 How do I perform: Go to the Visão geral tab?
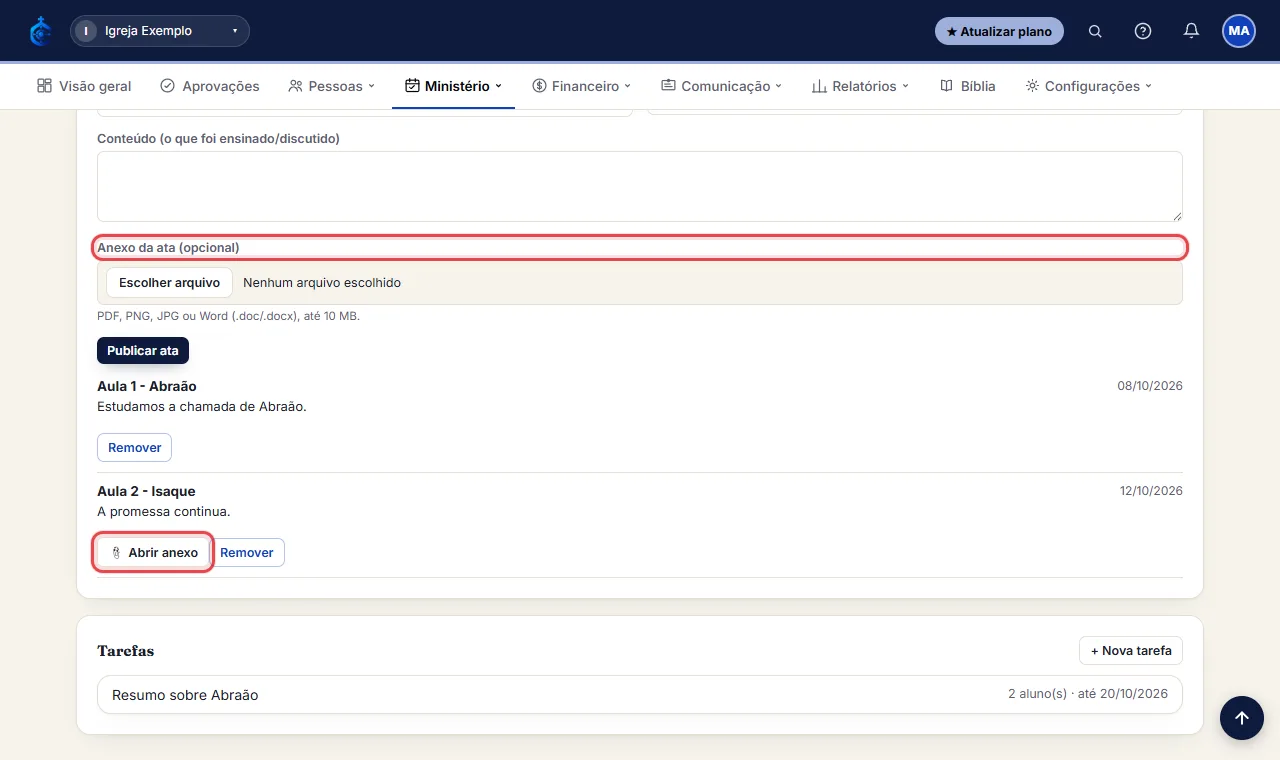[x=84, y=86]
